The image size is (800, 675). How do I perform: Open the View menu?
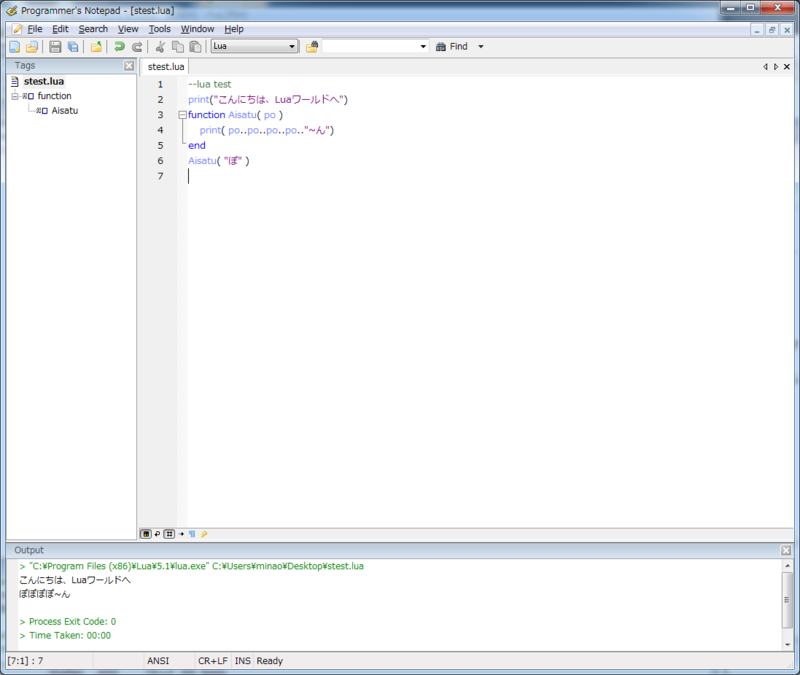pos(128,29)
